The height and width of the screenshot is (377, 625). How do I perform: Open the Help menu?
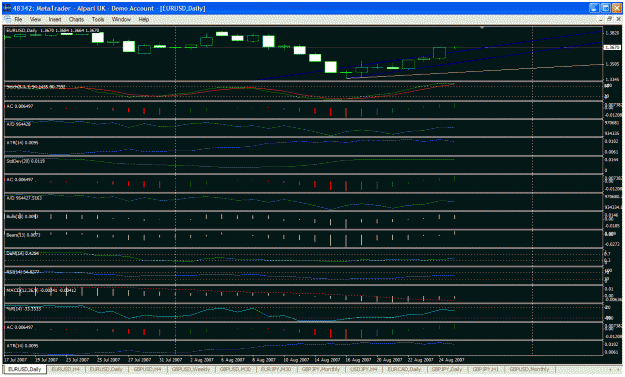[x=143, y=19]
